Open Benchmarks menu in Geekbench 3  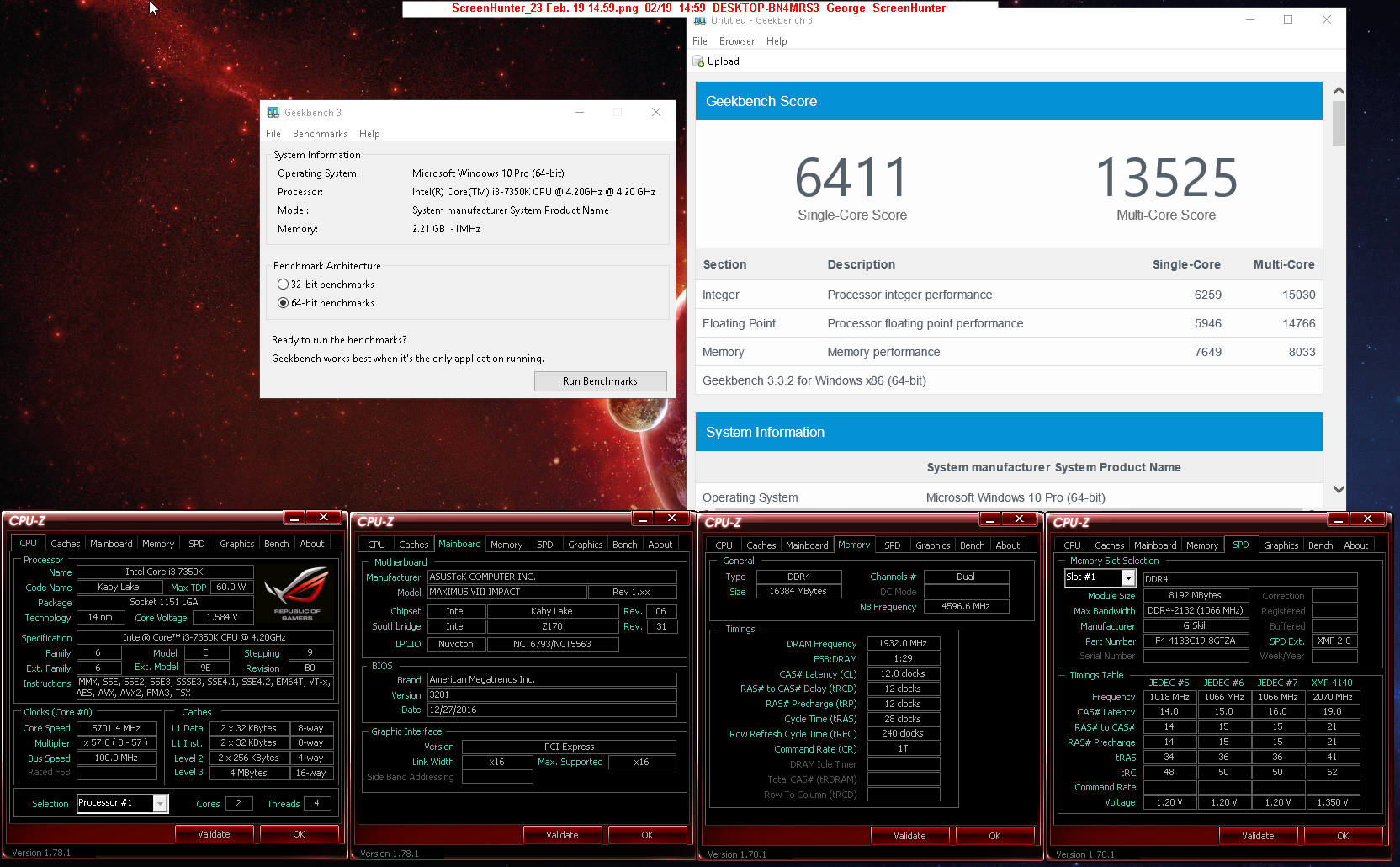(320, 134)
